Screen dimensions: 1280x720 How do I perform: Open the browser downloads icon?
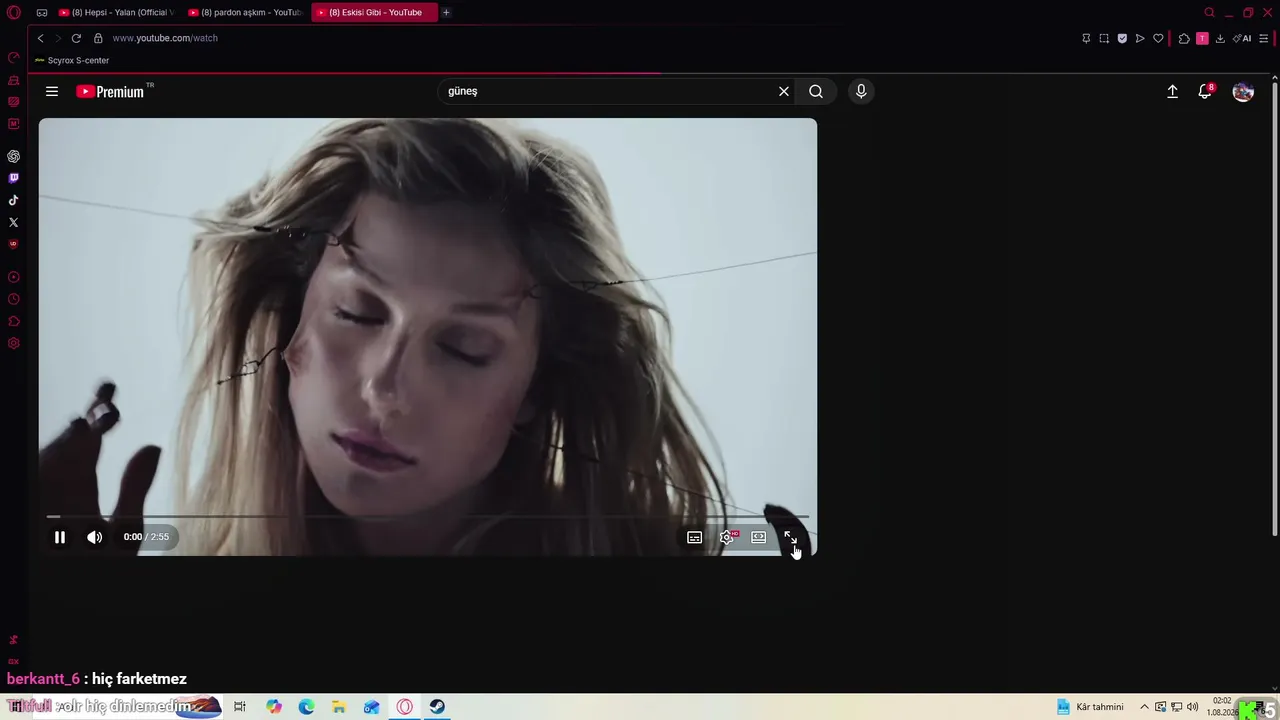tap(1220, 38)
